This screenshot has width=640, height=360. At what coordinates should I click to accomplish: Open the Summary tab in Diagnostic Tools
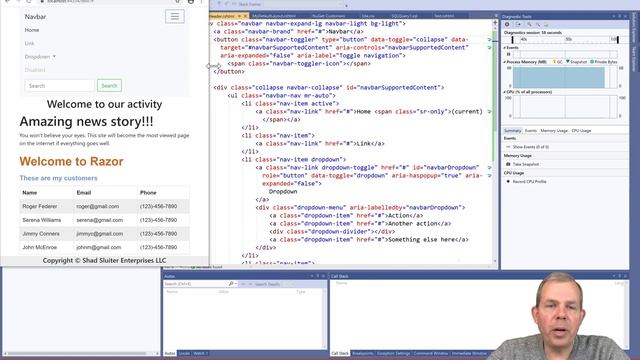tap(513, 131)
